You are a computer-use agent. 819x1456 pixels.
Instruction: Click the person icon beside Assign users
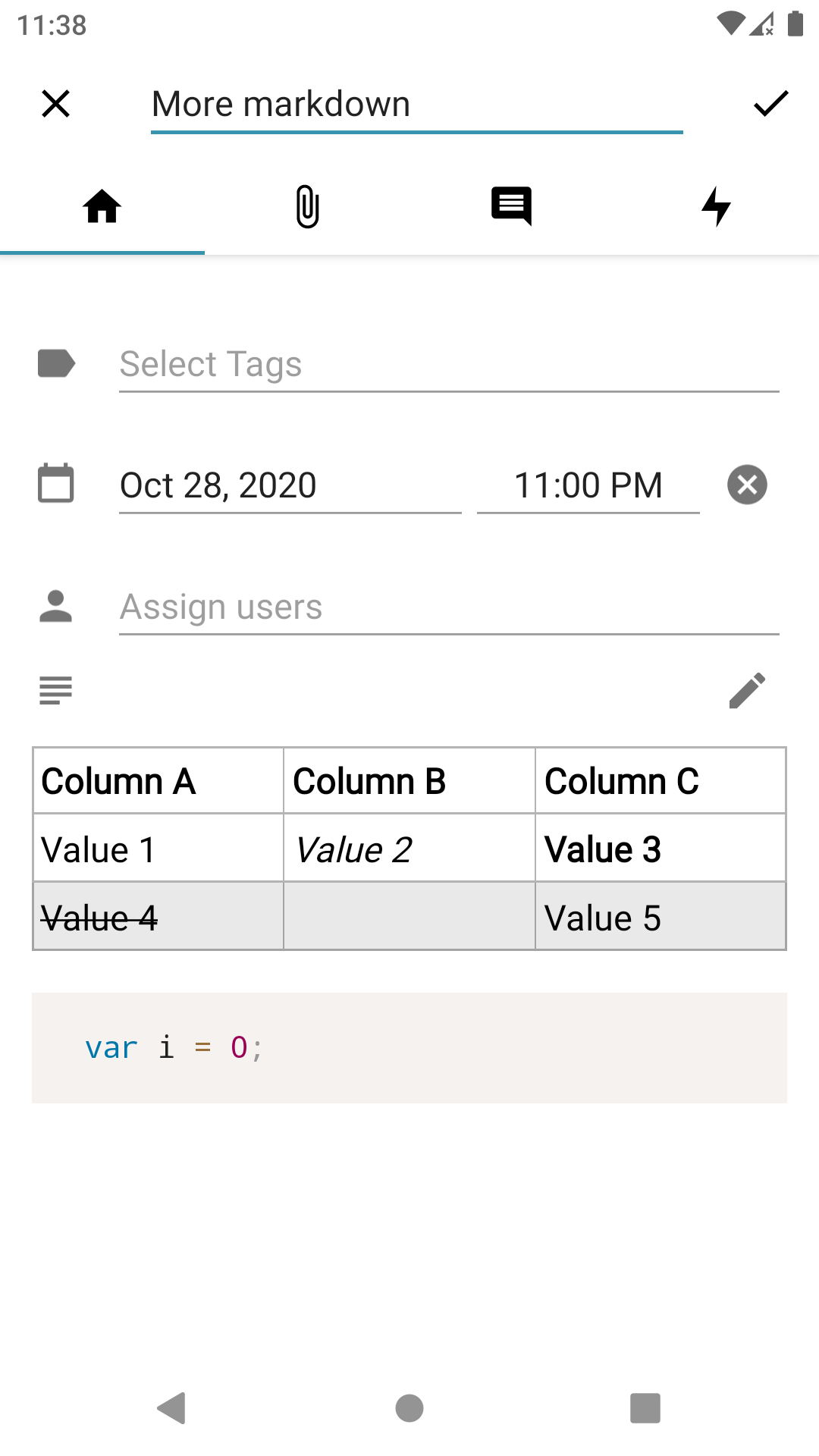(x=55, y=606)
